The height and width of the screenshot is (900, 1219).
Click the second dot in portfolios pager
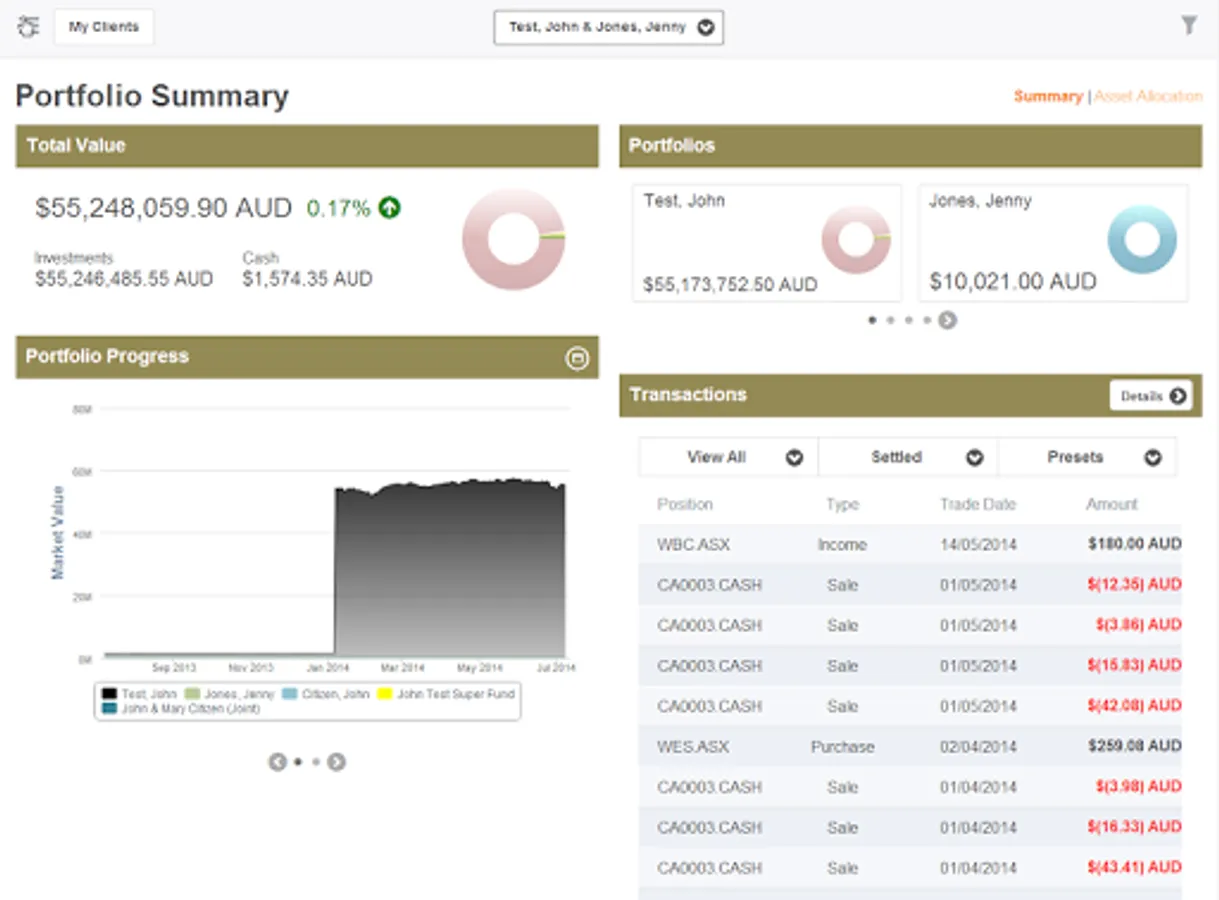(890, 320)
